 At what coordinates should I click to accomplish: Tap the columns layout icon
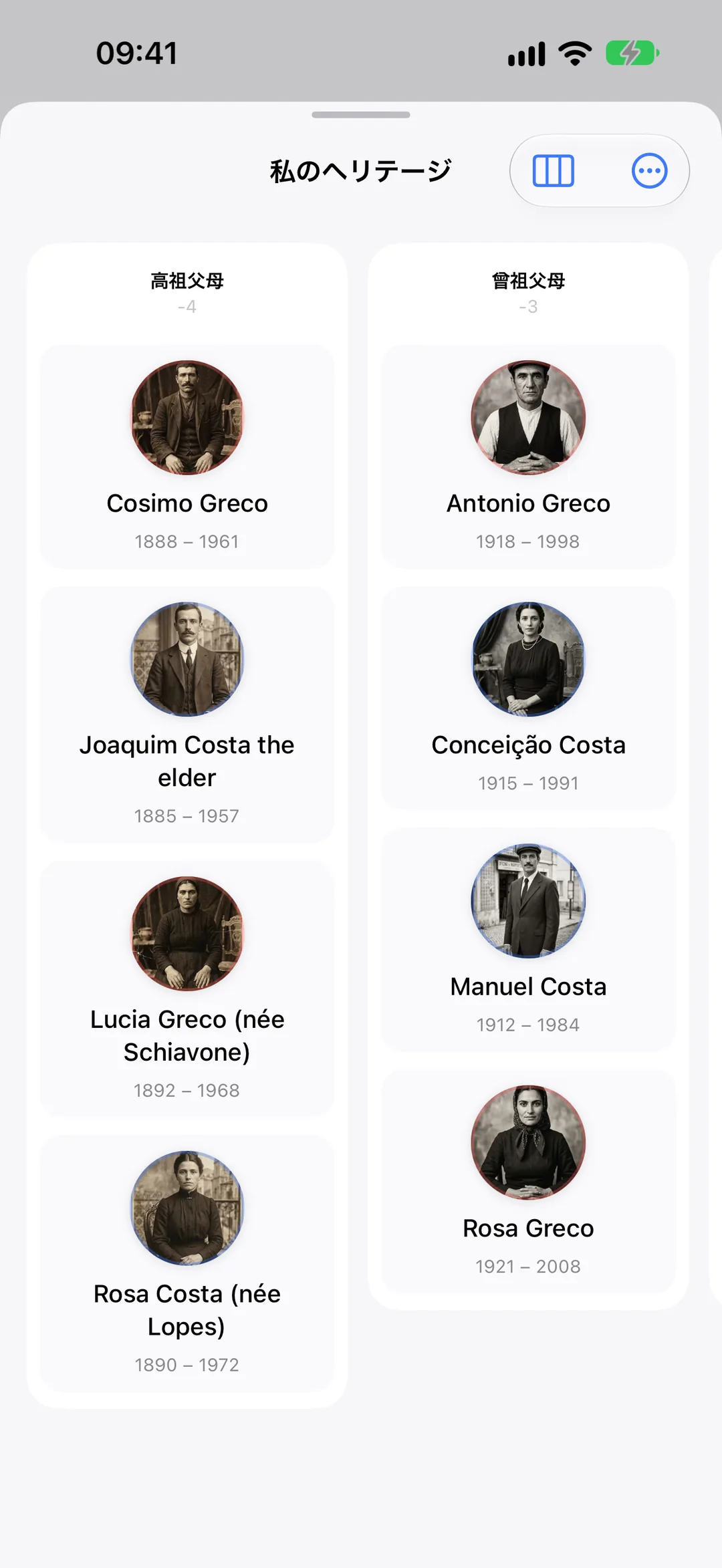click(553, 170)
